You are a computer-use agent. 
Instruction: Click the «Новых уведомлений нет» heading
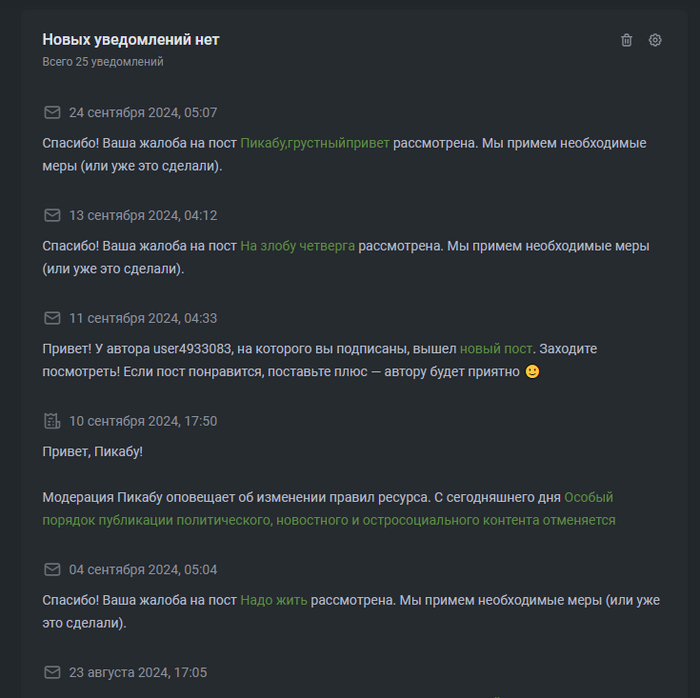(130, 40)
